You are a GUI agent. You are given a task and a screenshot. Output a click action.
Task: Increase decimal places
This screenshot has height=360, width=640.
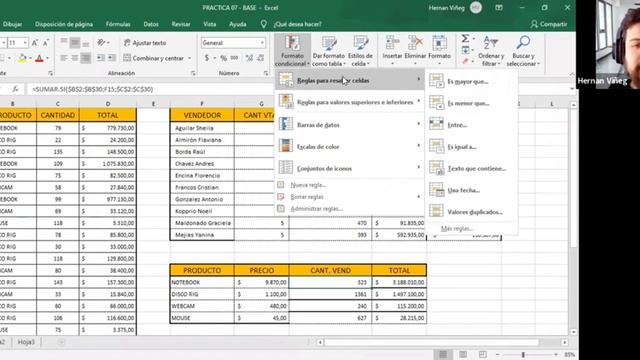249,58
